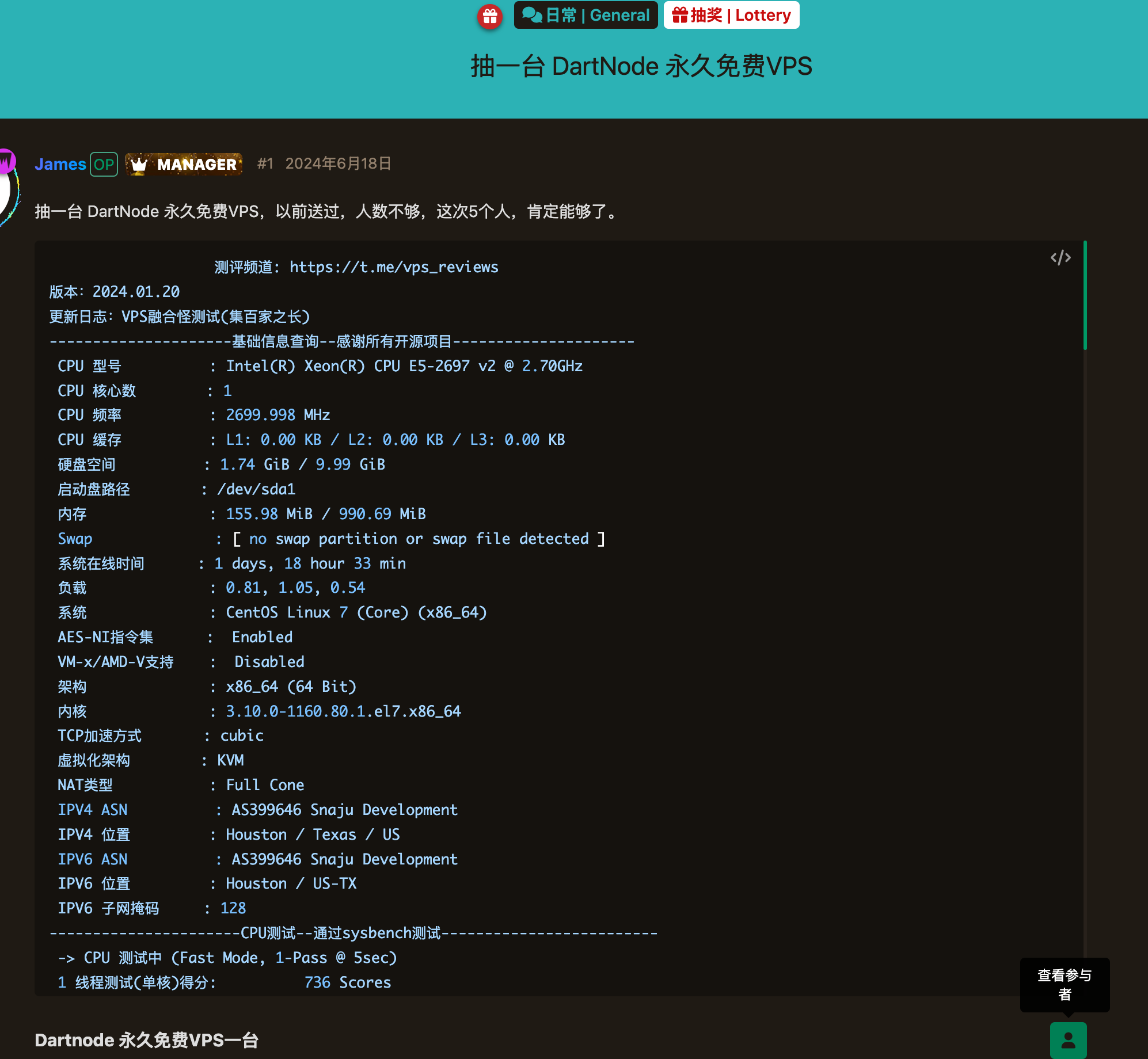Click the AES-NI Enabled value
The height and width of the screenshot is (1059, 1148).
pyautogui.click(x=262, y=637)
